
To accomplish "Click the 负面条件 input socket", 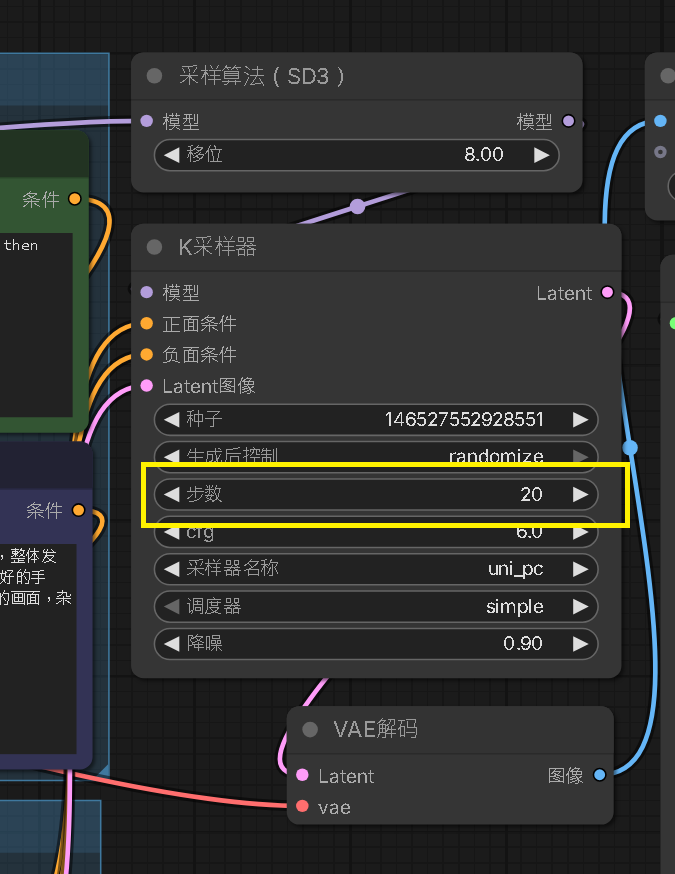I will click(x=147, y=355).
